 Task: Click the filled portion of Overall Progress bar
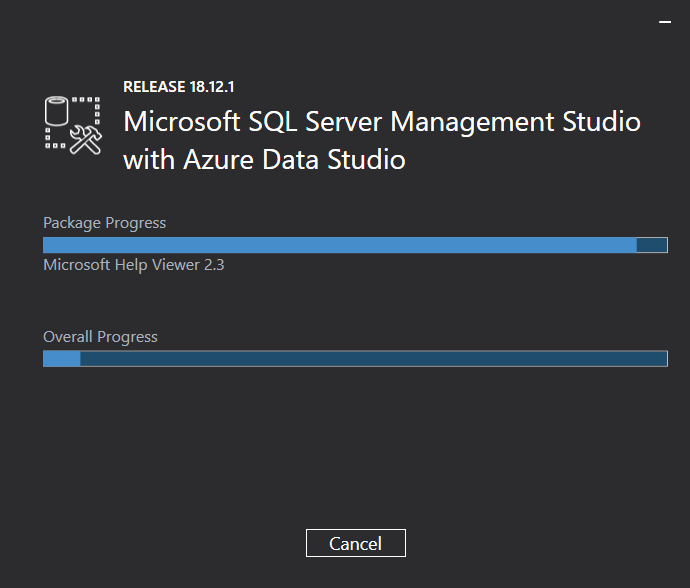pos(61,359)
